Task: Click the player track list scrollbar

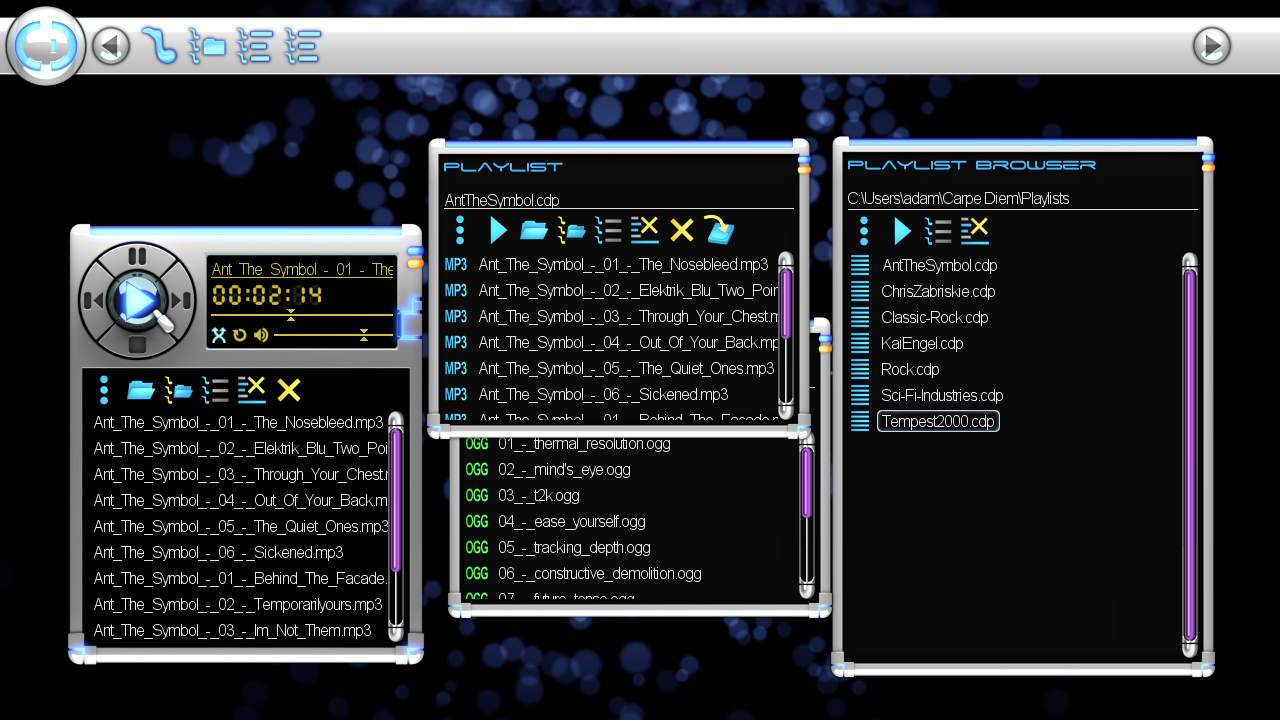Action: point(396,527)
